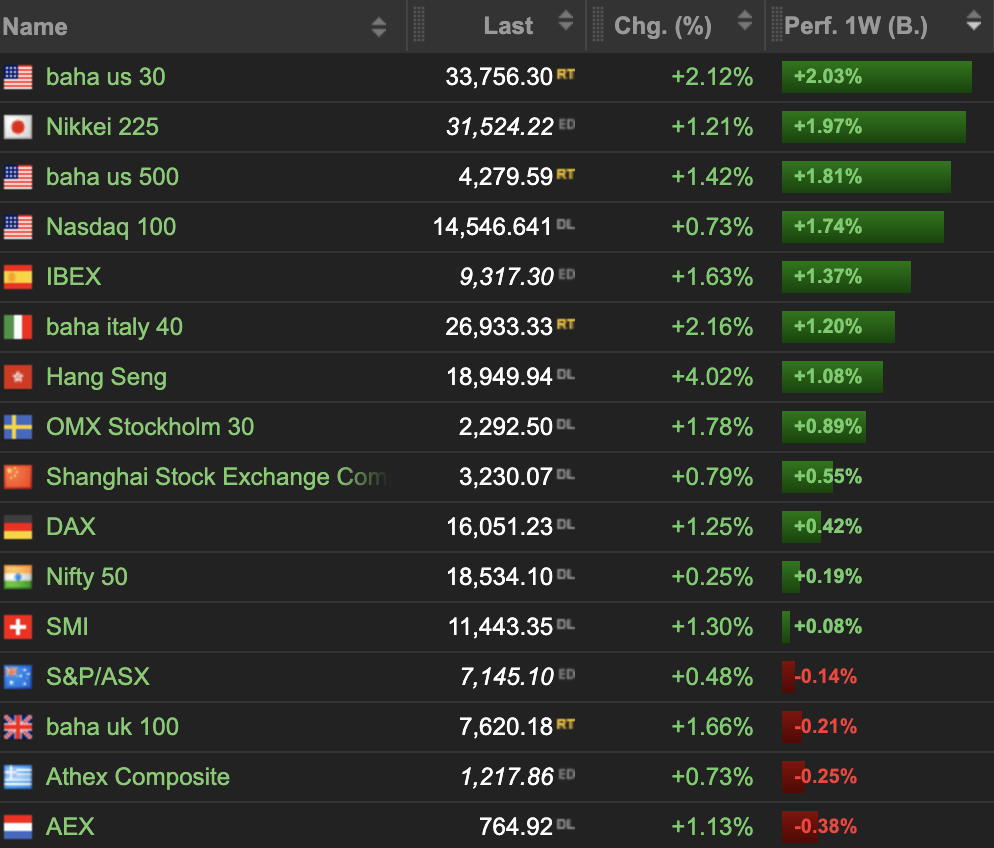Select the last price 16,051.23

(x=500, y=527)
